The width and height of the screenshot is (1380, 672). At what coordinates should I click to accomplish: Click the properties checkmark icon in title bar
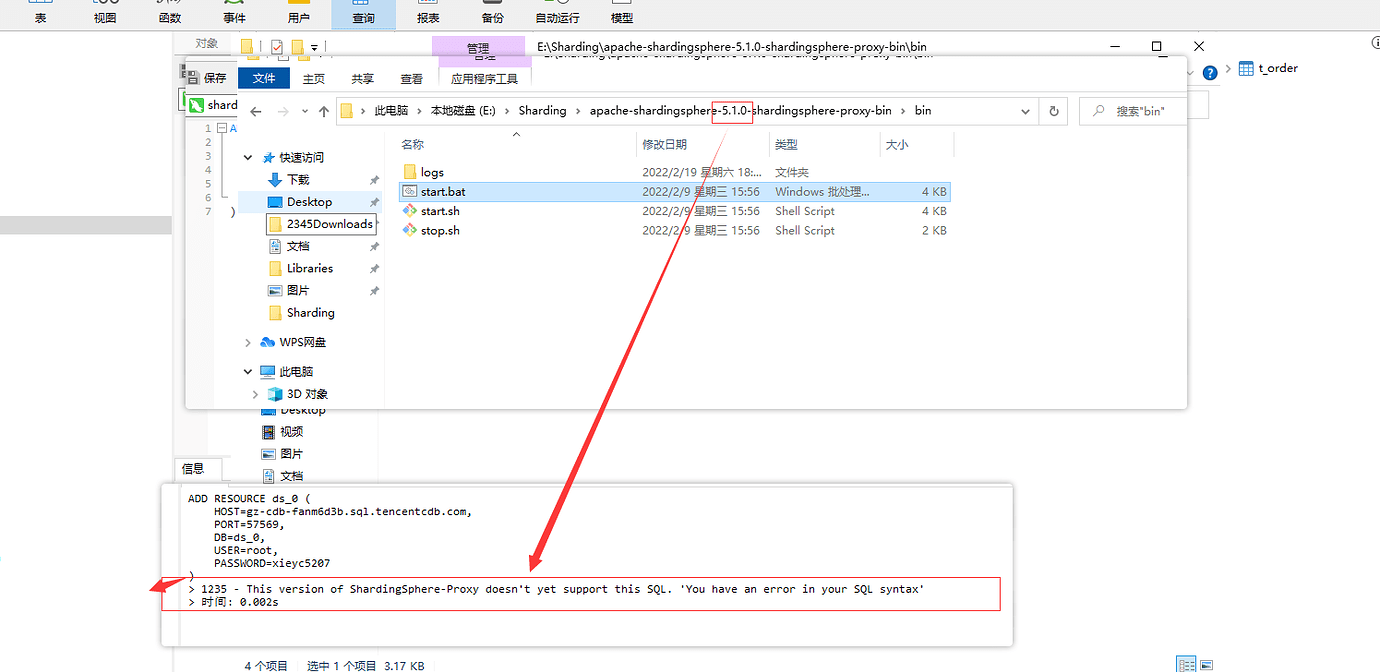point(277,47)
